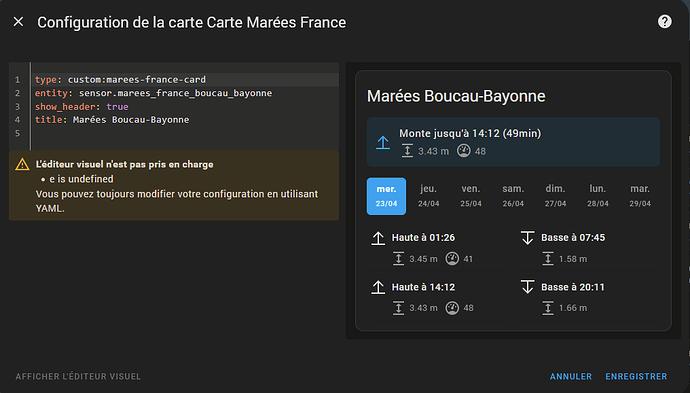The image size is (690, 393).
Task: Click the height icon beside 3.43 m in current status
Action: point(407,151)
